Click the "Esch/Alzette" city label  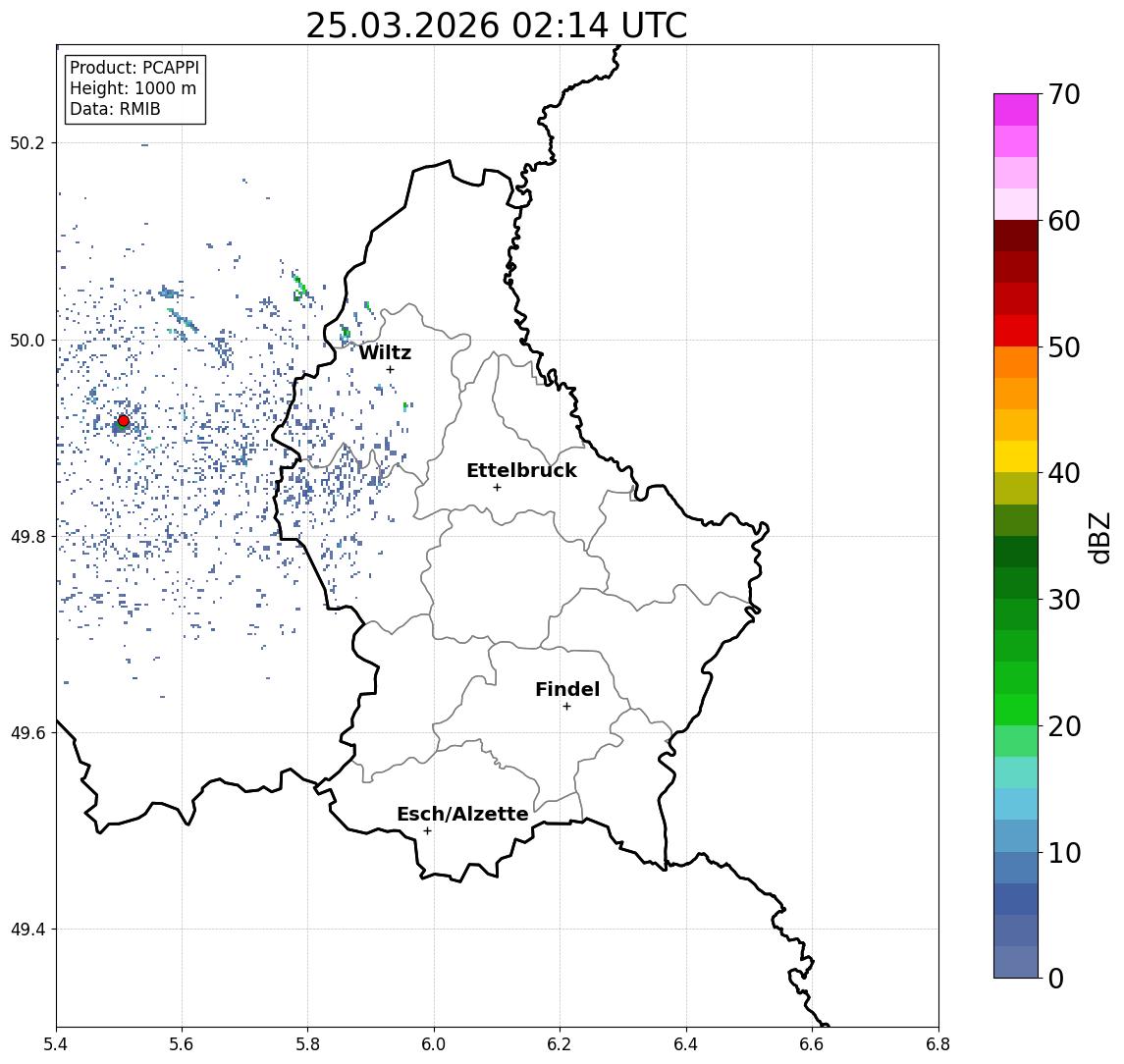[x=462, y=814]
